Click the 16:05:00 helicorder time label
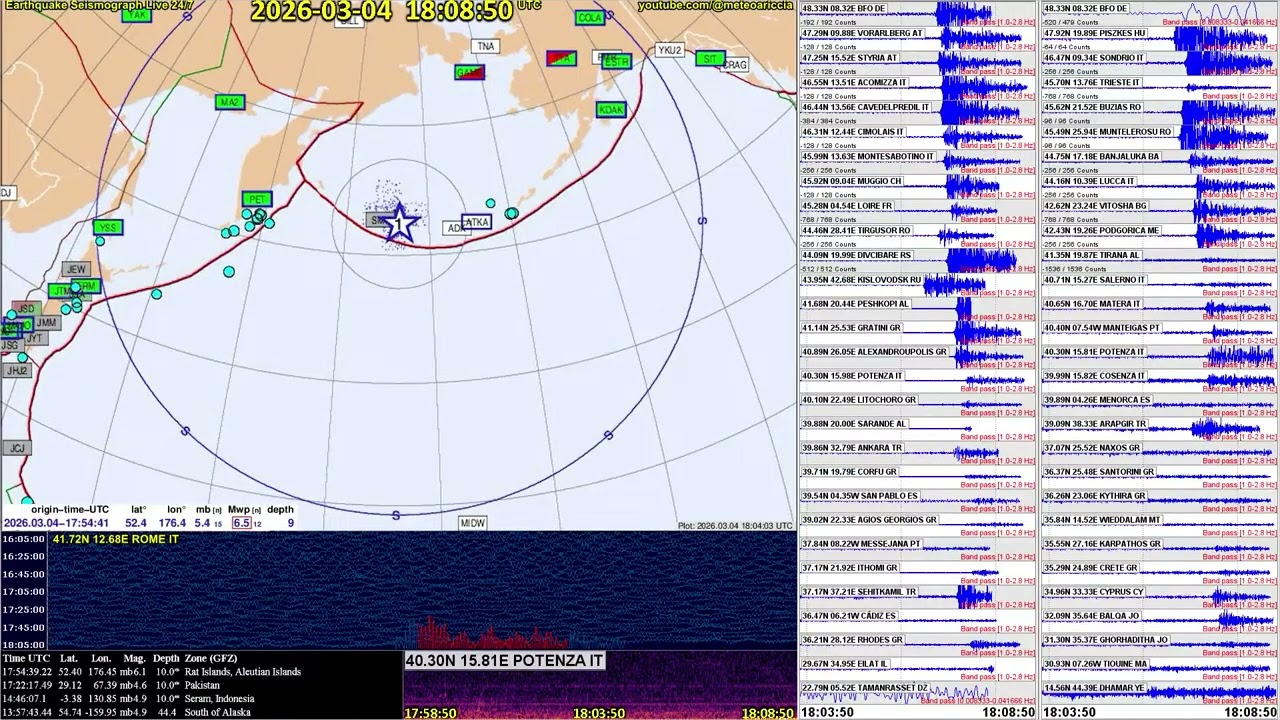Image resolution: width=1280 pixels, height=720 pixels. coord(24,540)
